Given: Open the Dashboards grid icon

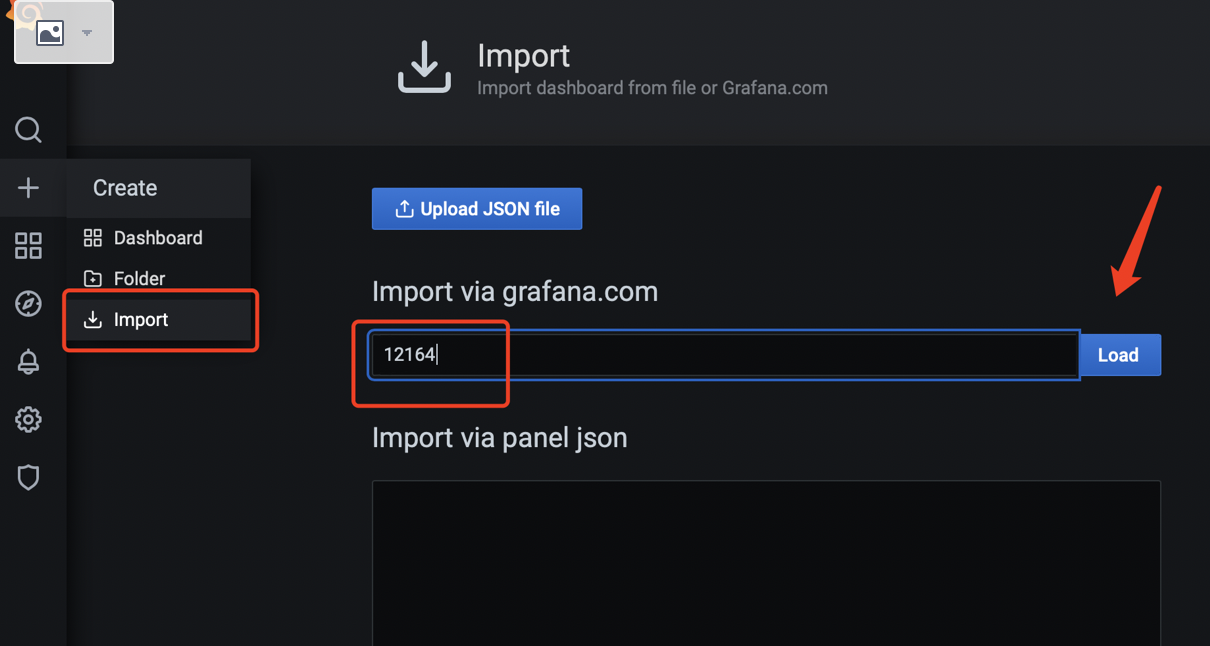Looking at the screenshot, I should click(28, 245).
